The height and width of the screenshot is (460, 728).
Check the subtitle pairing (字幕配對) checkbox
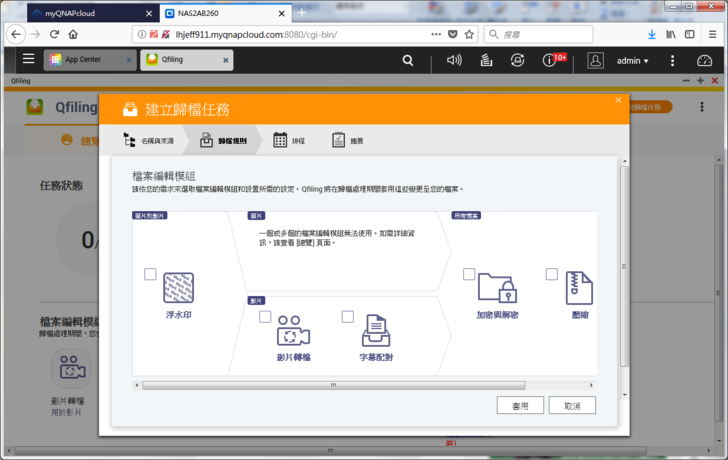click(x=348, y=317)
